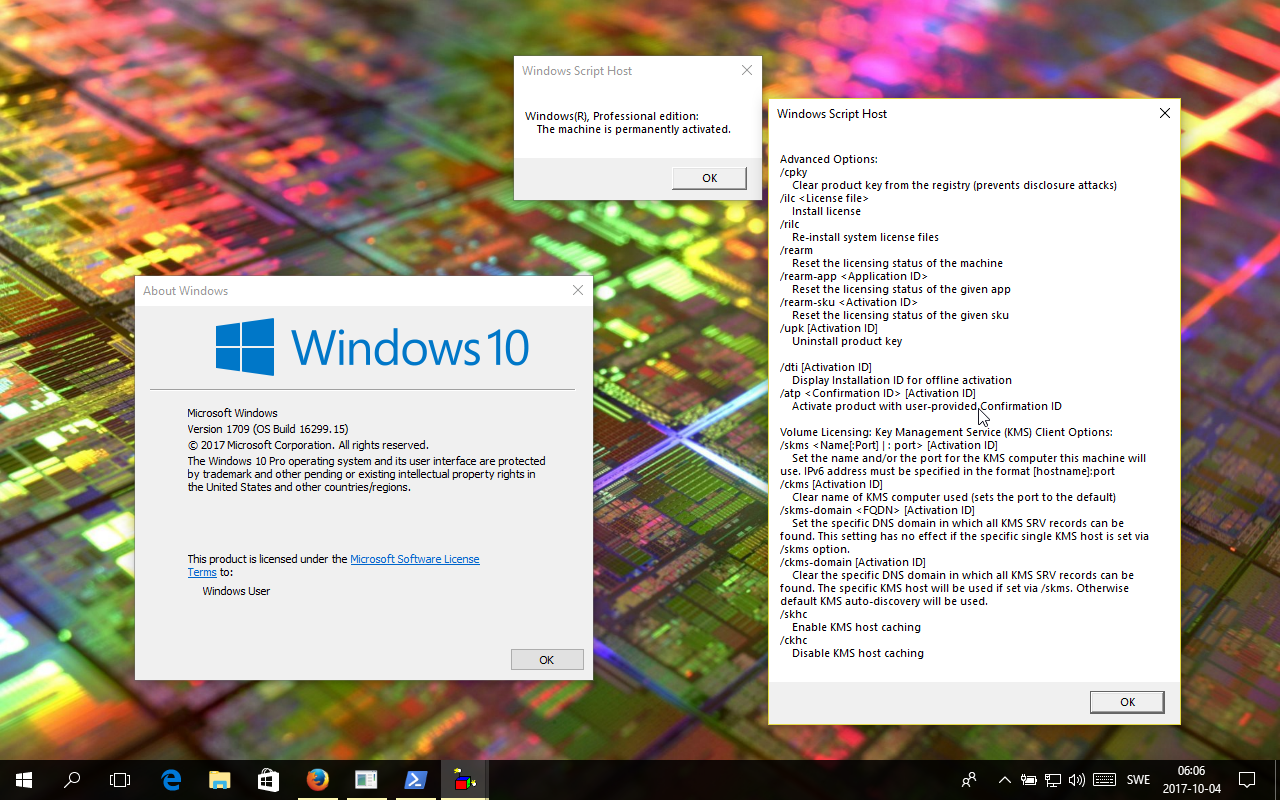Close the About Windows dialog
This screenshot has height=800, width=1280.
click(x=577, y=290)
